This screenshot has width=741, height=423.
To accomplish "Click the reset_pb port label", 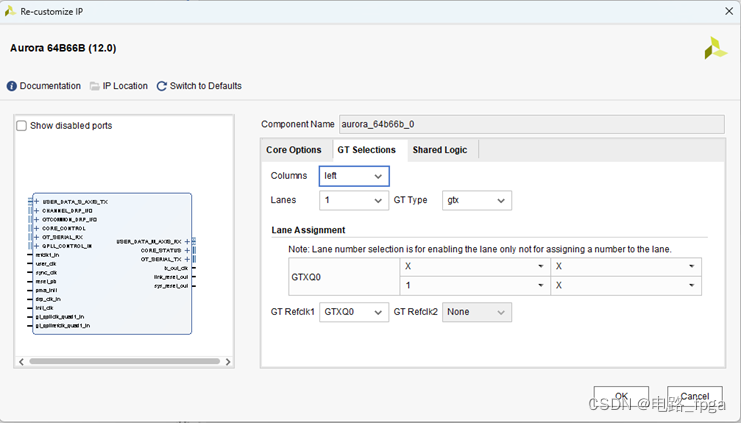I will coord(46,282).
